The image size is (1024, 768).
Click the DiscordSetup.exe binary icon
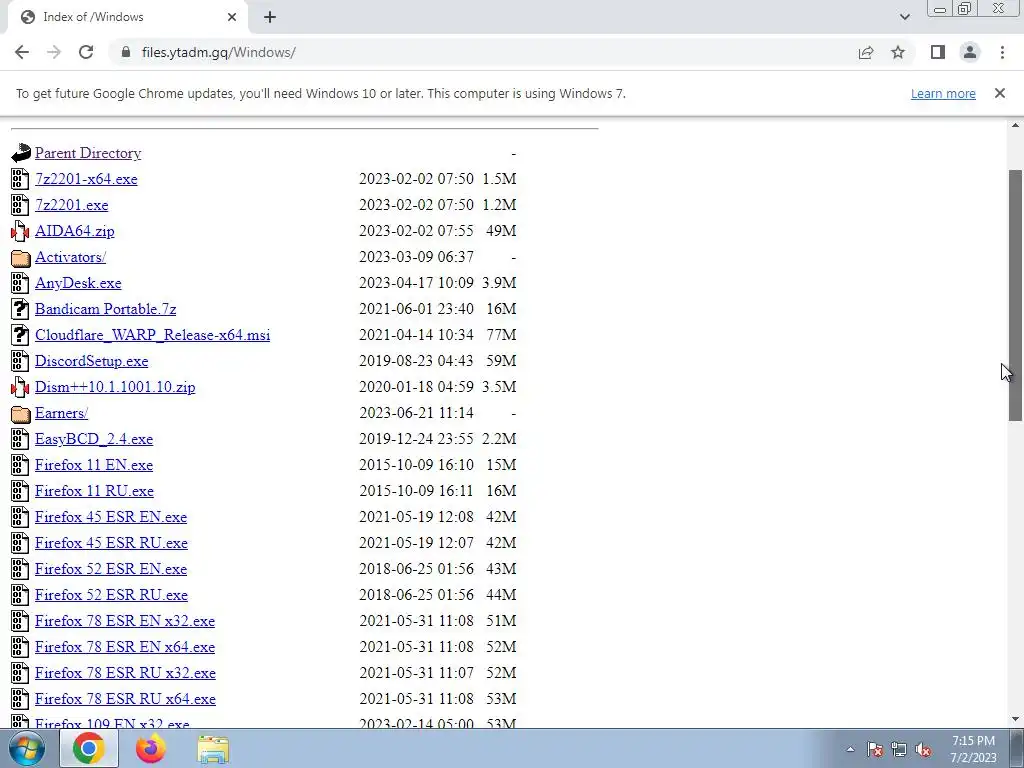[x=20, y=361]
